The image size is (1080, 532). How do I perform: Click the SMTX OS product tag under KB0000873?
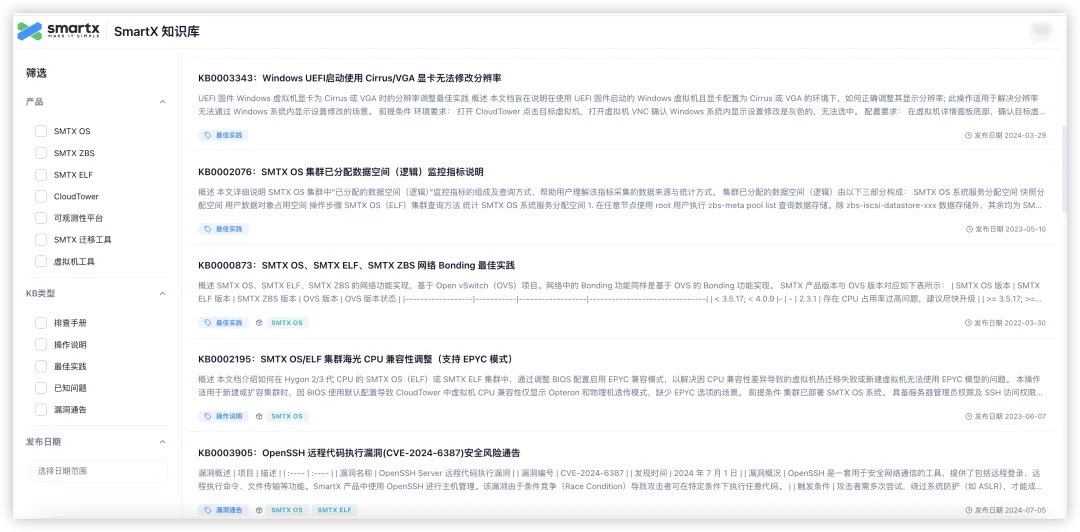(287, 323)
